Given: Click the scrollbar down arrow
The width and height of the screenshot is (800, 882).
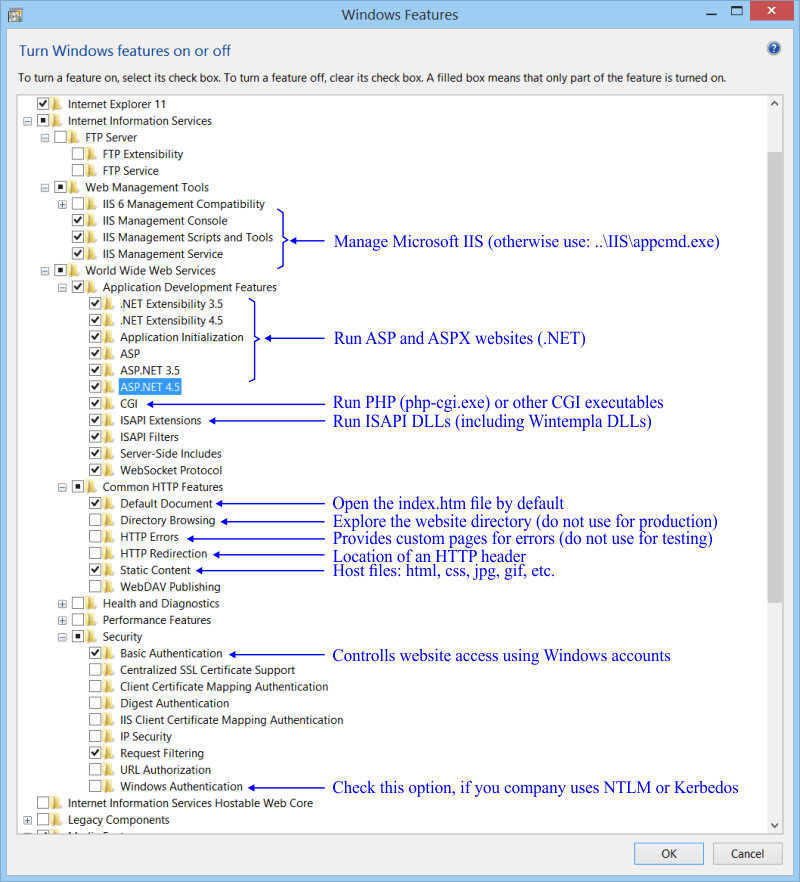Looking at the screenshot, I should [x=775, y=825].
